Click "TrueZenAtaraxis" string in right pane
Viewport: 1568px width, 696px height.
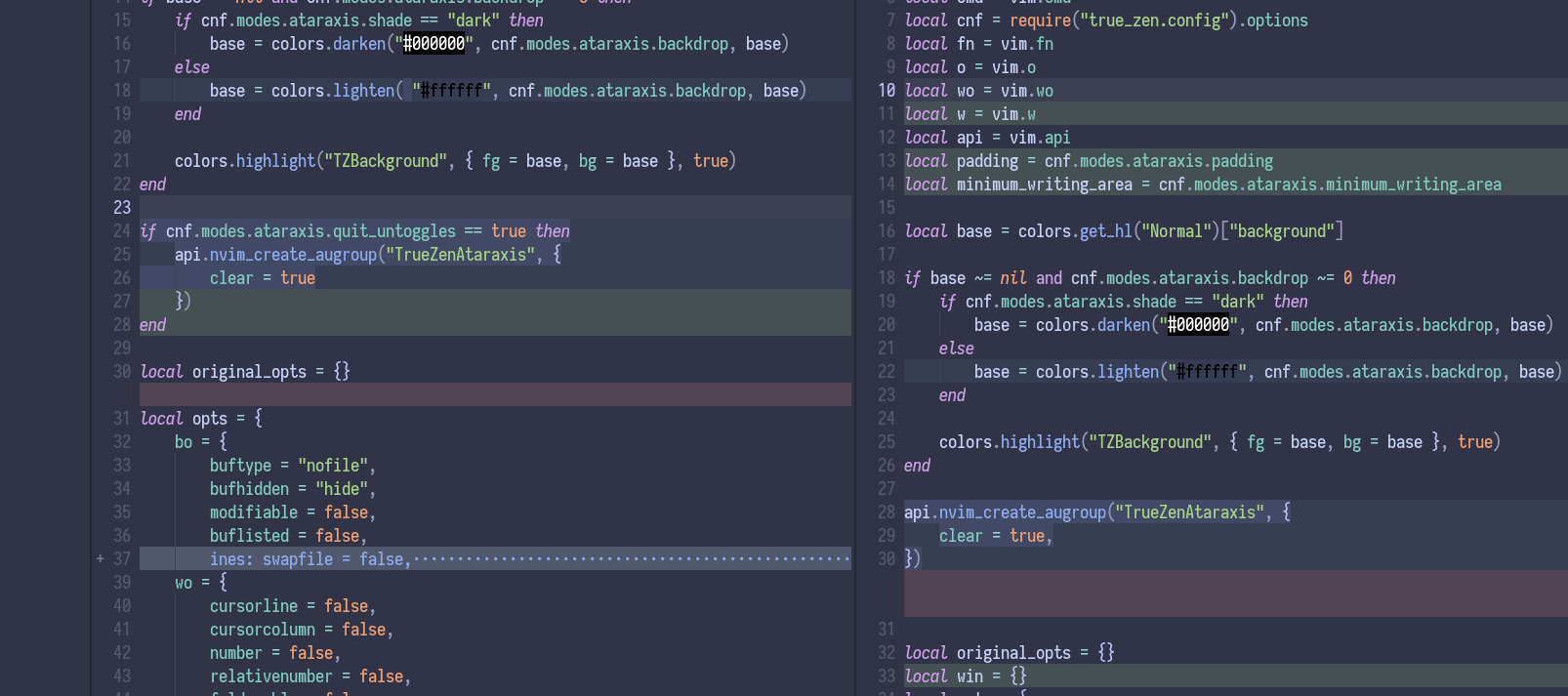click(x=1190, y=512)
